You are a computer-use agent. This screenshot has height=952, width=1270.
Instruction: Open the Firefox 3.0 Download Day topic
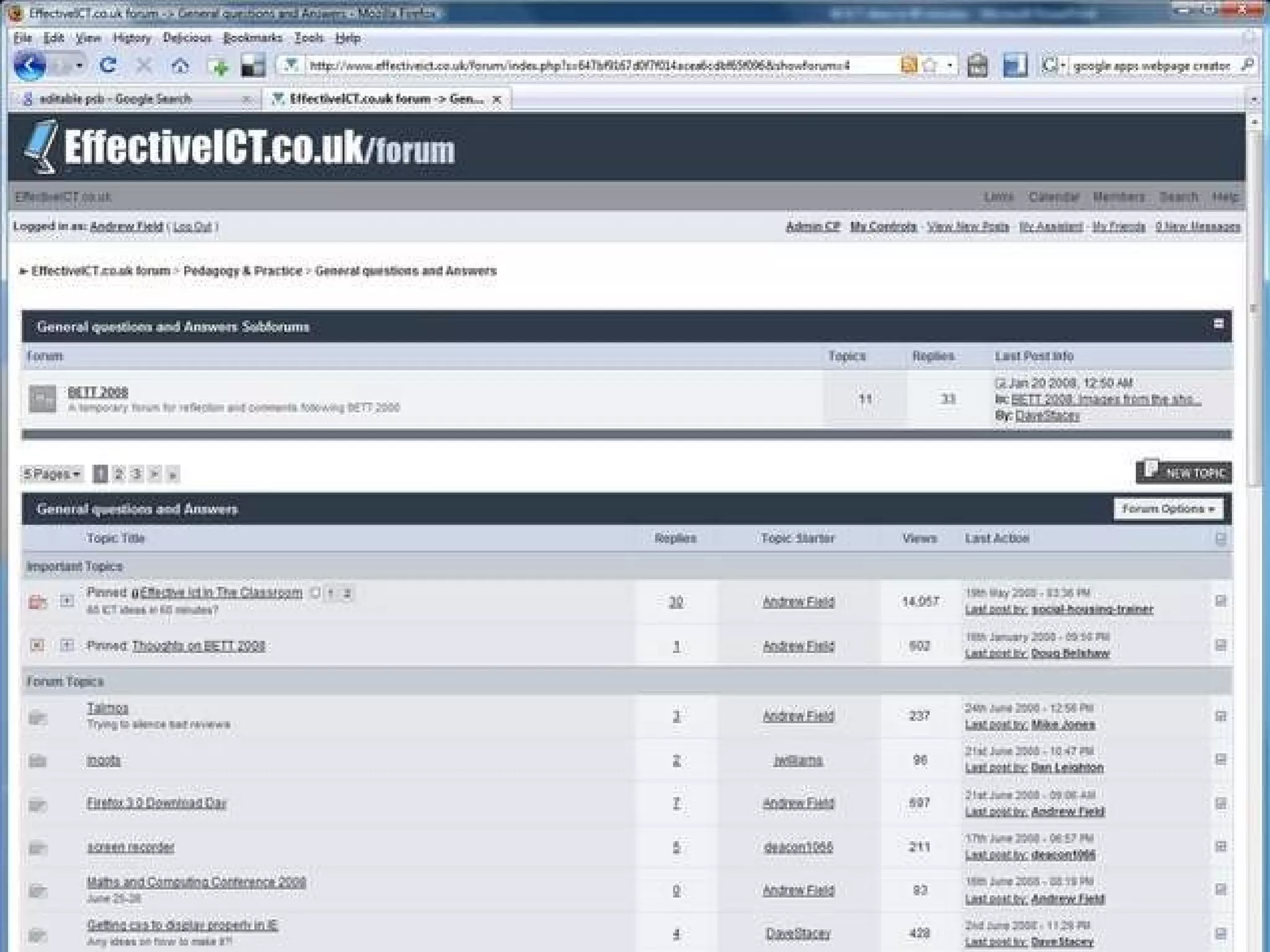coord(156,803)
